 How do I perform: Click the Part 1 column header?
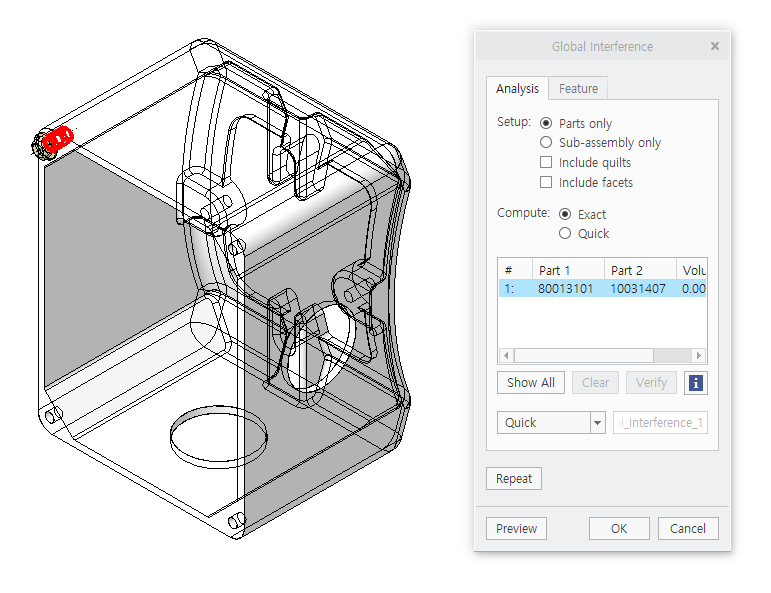click(x=568, y=270)
